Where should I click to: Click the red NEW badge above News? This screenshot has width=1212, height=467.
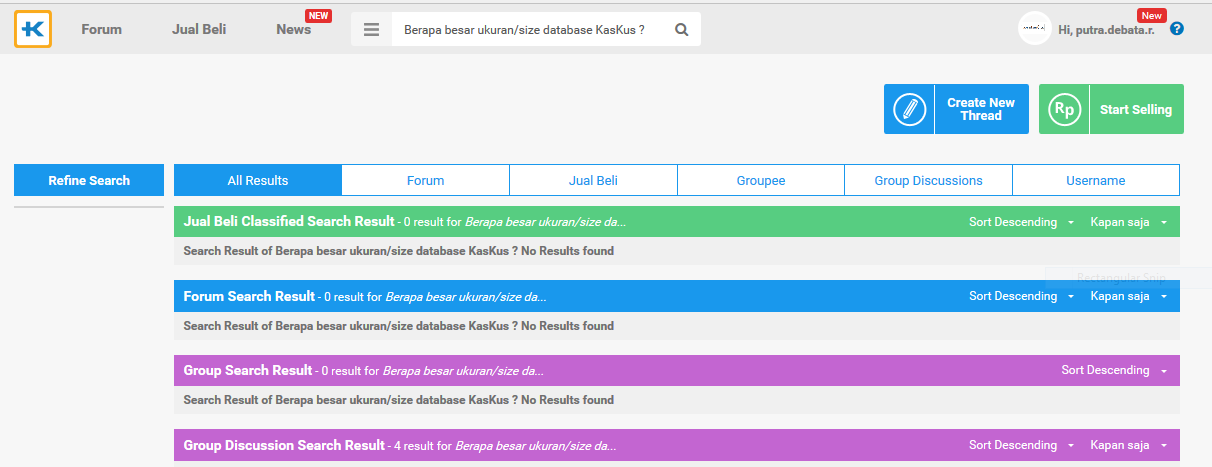click(x=318, y=15)
